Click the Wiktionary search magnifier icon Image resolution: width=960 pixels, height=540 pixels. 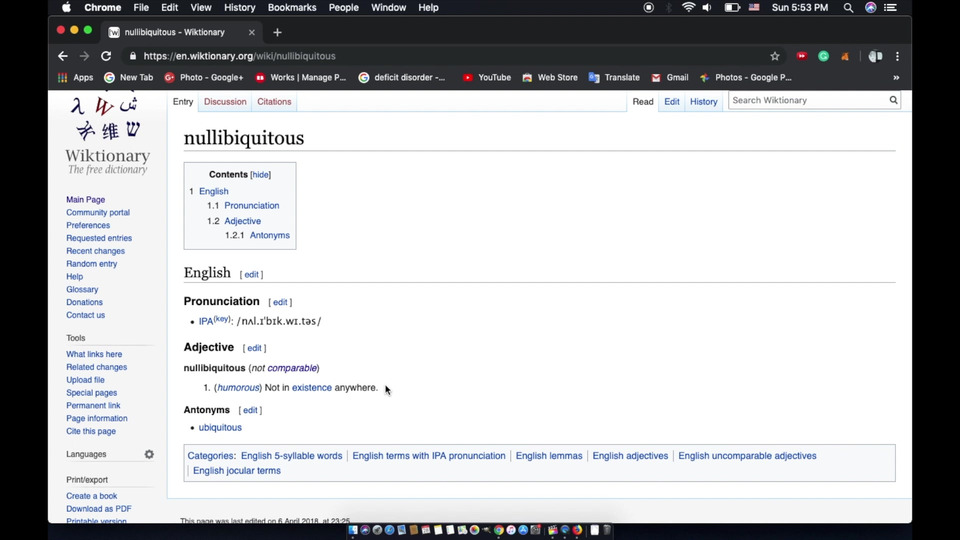coord(893,100)
